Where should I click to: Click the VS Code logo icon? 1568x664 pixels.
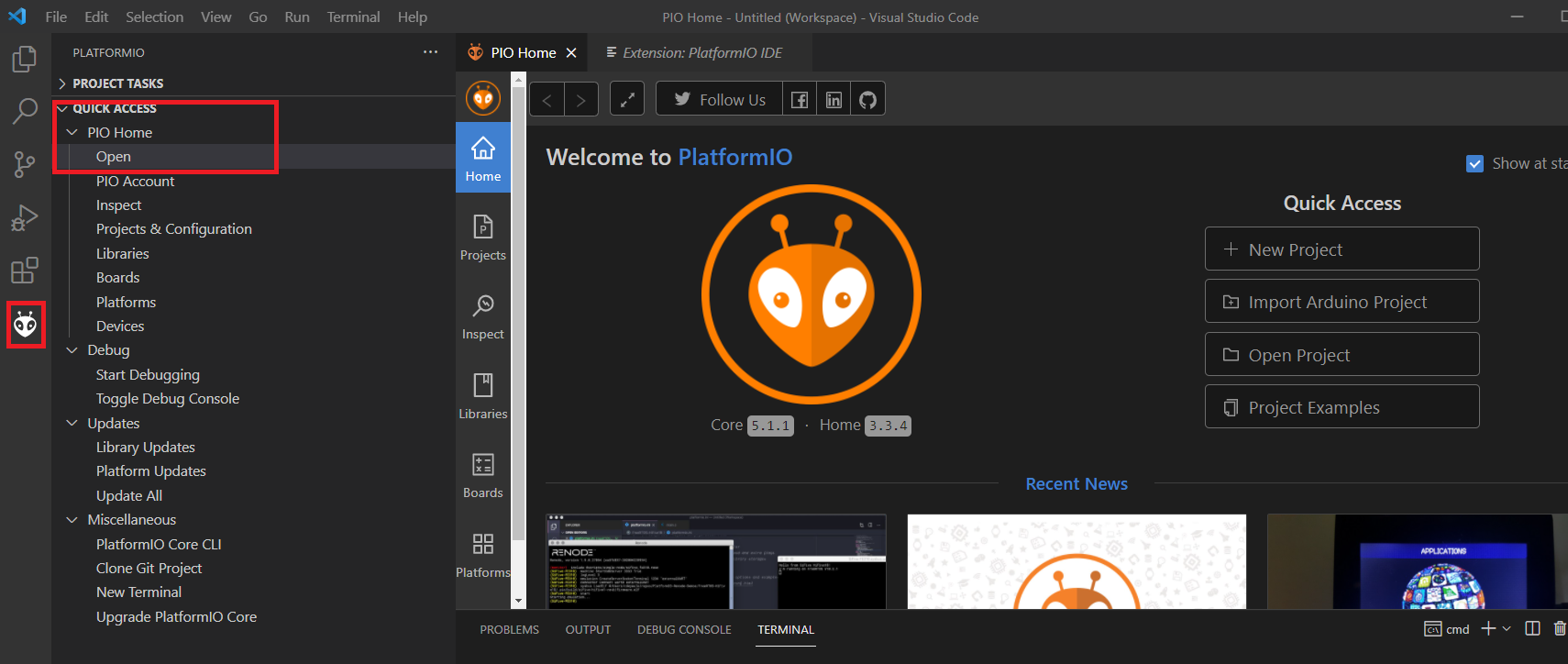(17, 17)
